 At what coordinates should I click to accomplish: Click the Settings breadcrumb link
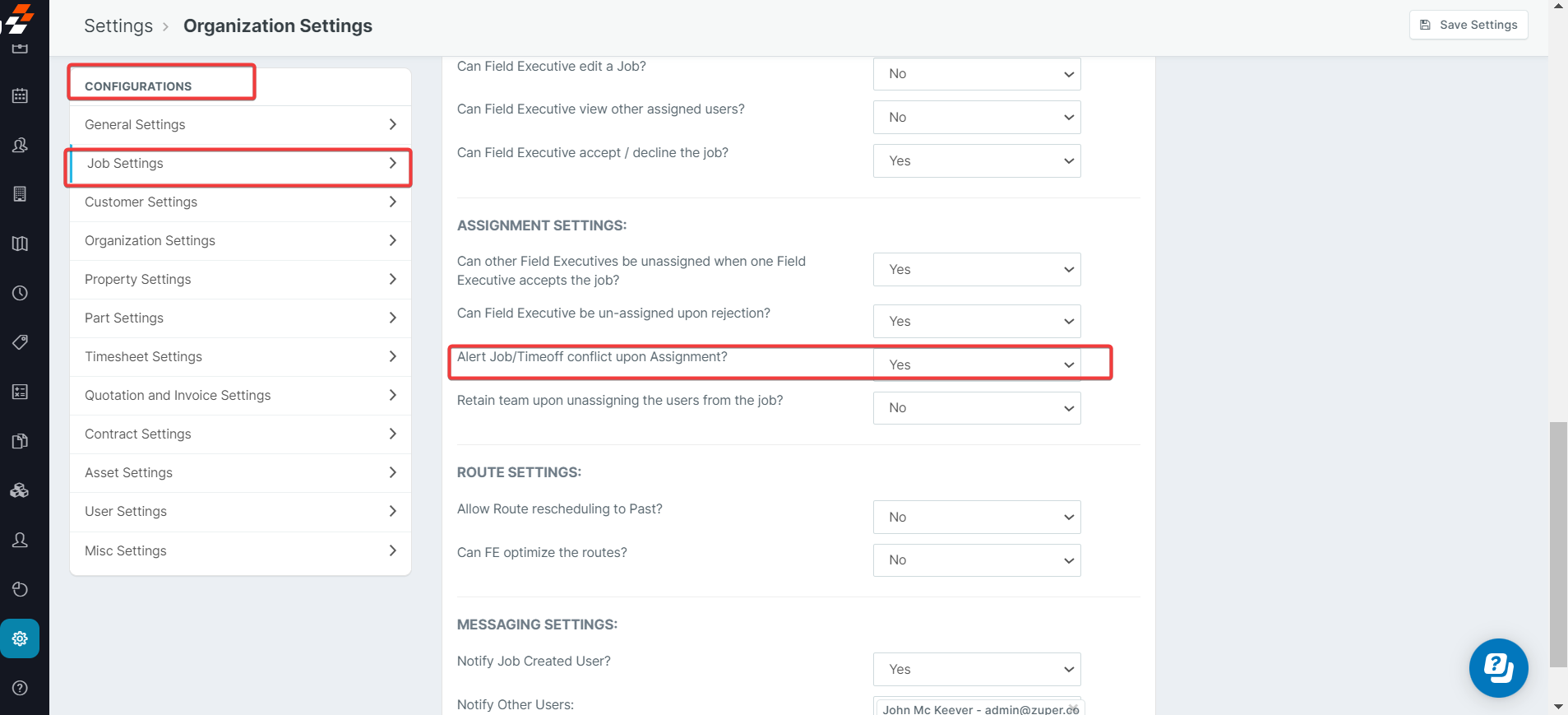click(118, 26)
